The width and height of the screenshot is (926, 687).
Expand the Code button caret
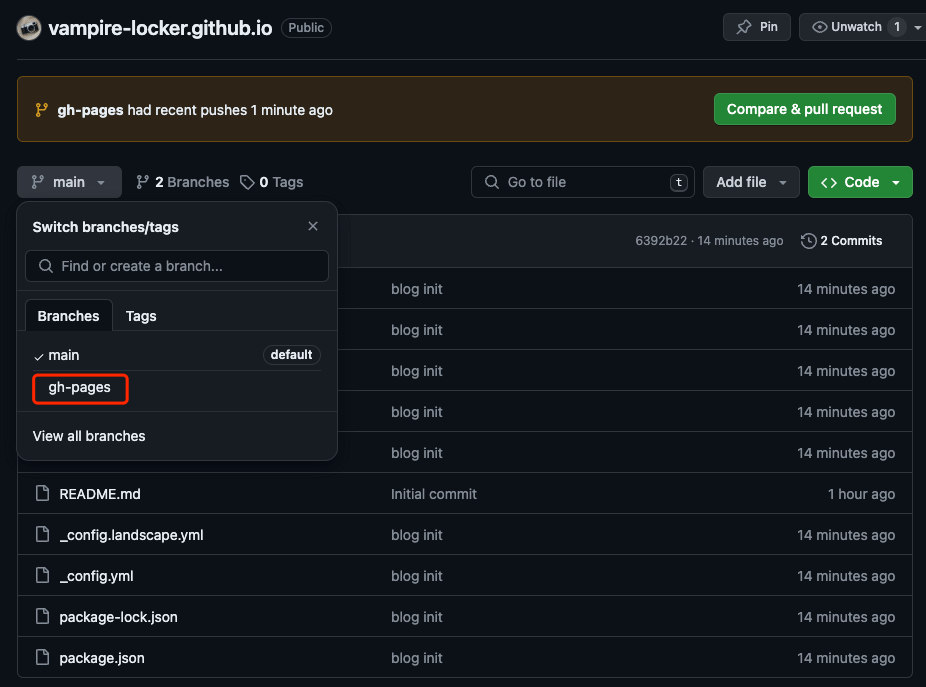click(x=896, y=182)
